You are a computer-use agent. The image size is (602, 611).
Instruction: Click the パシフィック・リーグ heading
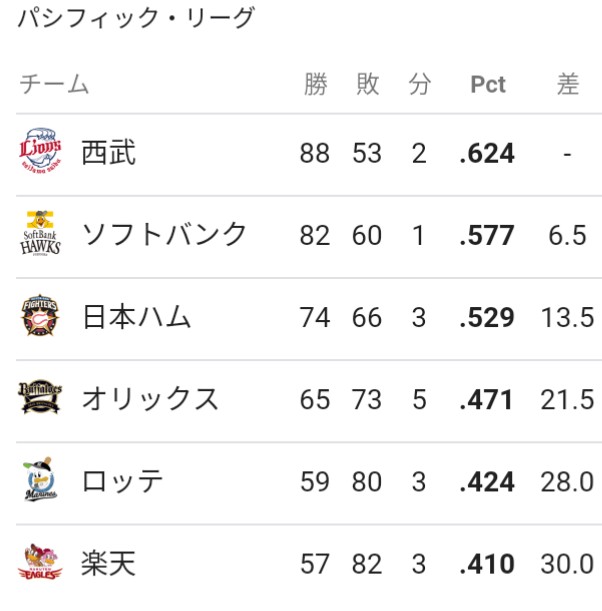click(x=136, y=18)
